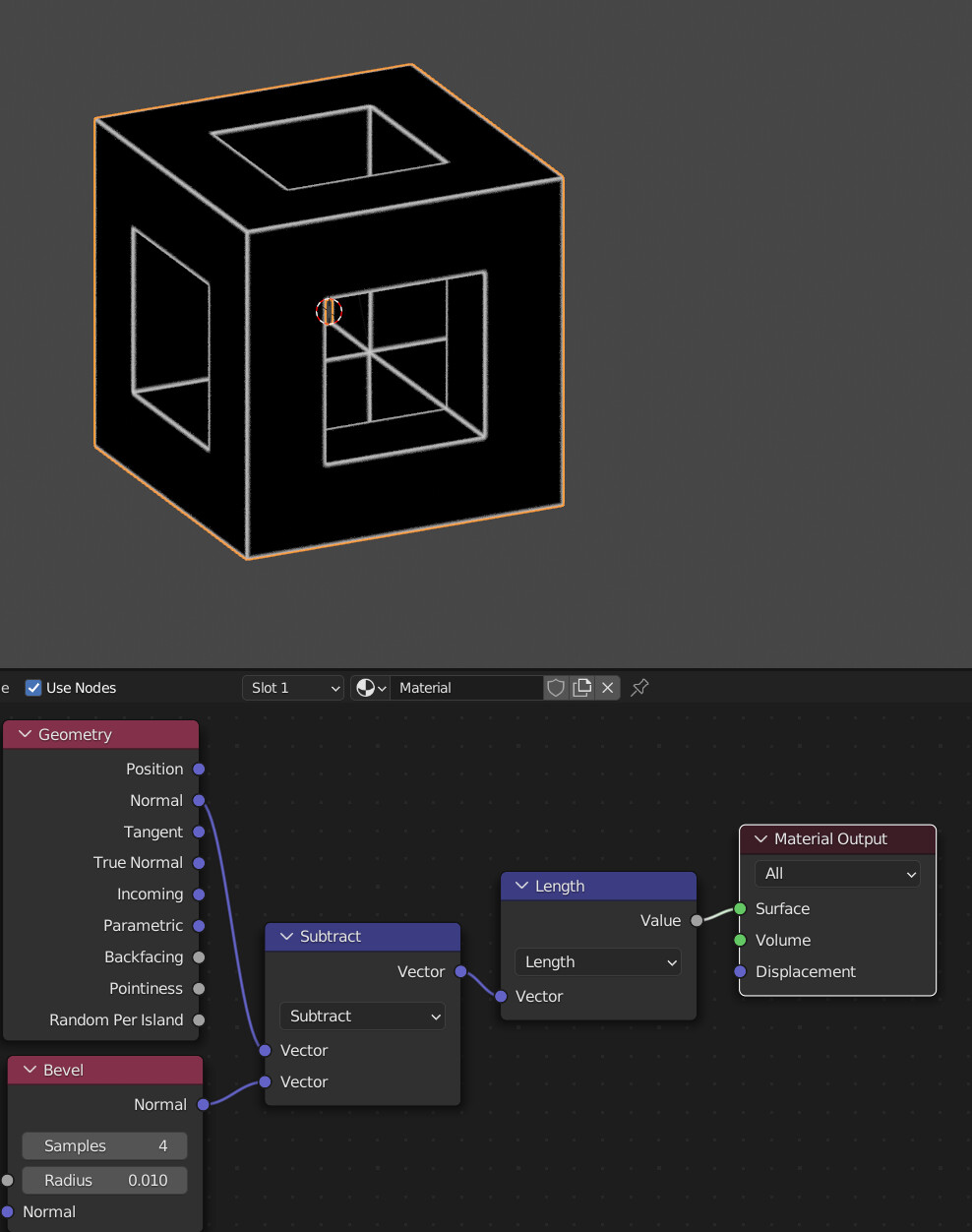Click the new material copy icon
This screenshot has width=972, height=1232.
(581, 688)
